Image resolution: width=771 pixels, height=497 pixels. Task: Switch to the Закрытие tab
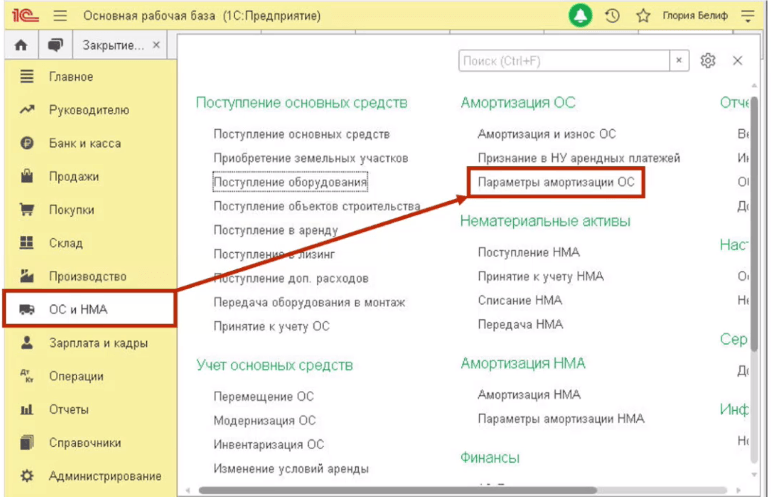tap(112, 46)
